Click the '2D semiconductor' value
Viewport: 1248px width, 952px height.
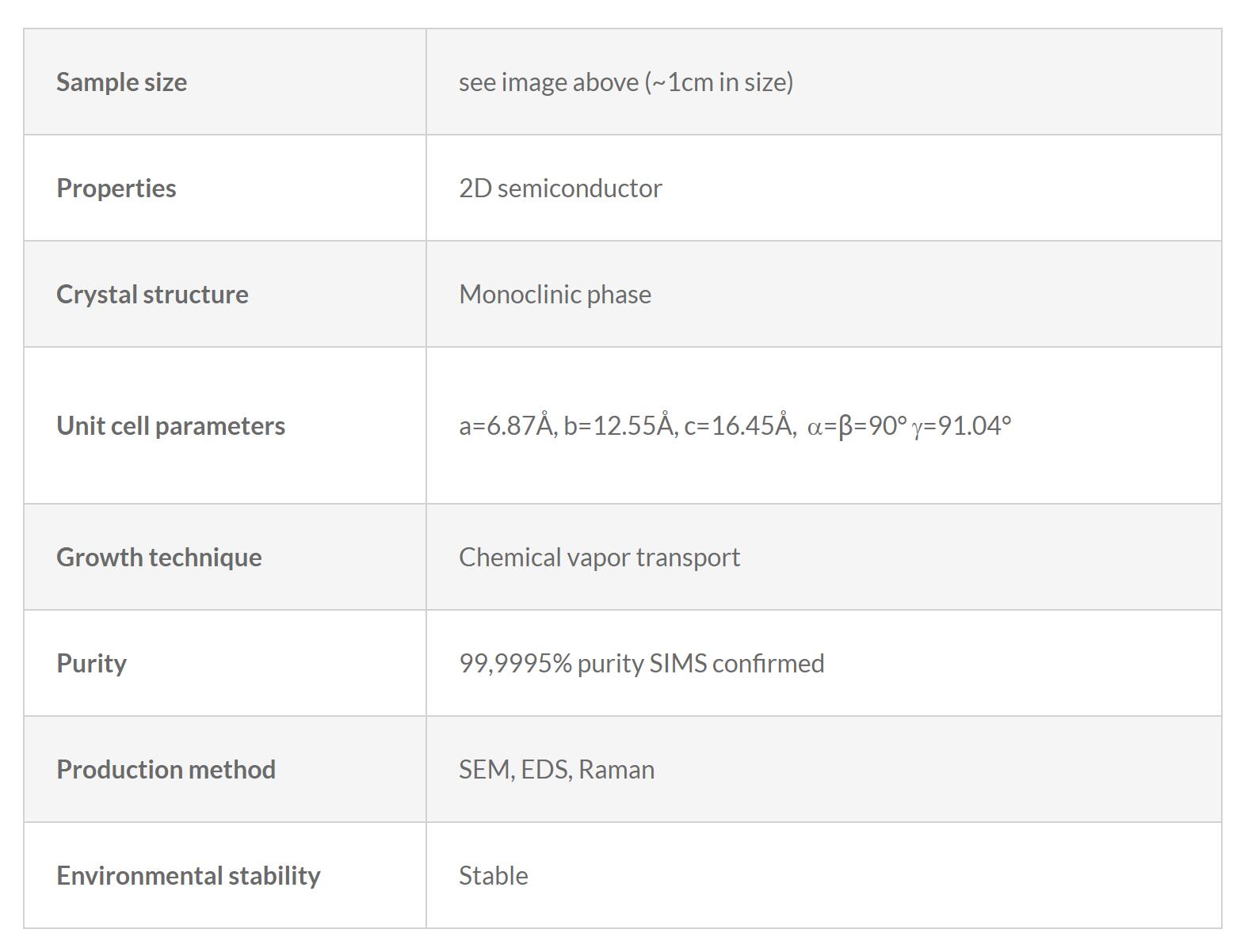point(560,188)
